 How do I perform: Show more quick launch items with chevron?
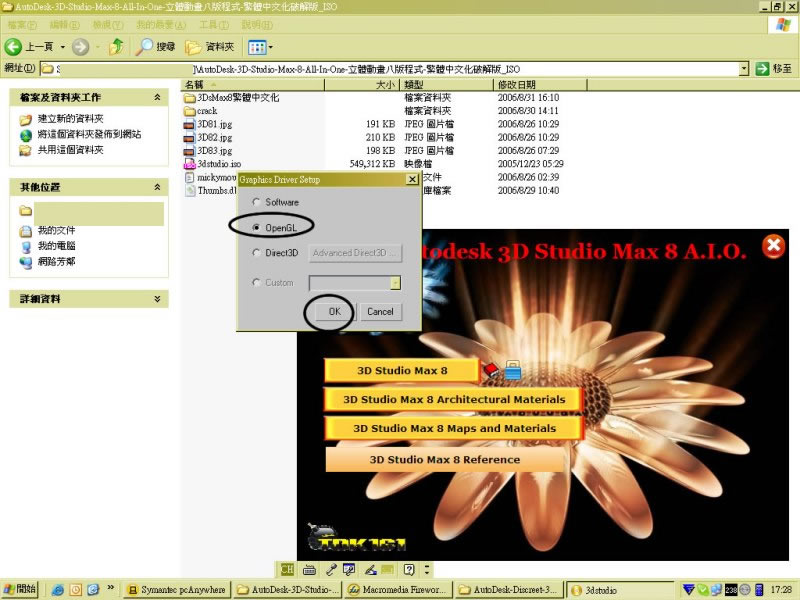pos(111,588)
